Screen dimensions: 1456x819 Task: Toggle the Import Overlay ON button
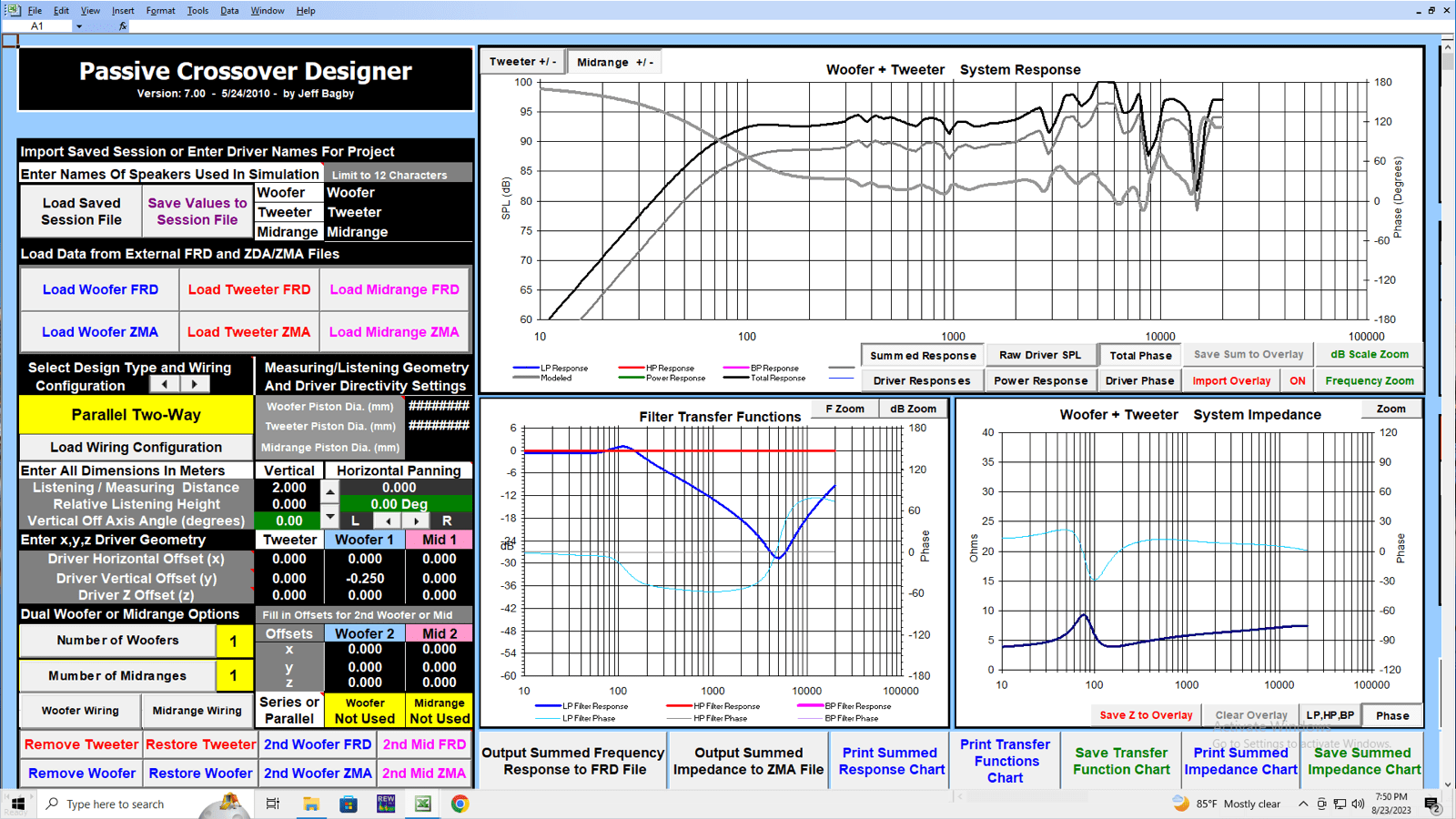tap(1297, 380)
